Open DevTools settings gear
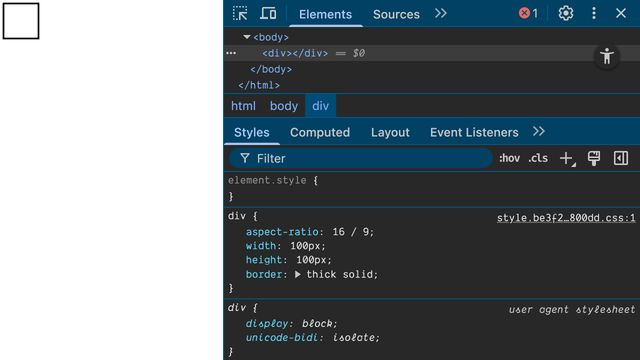Viewport: 640px width, 360px height. coord(565,13)
